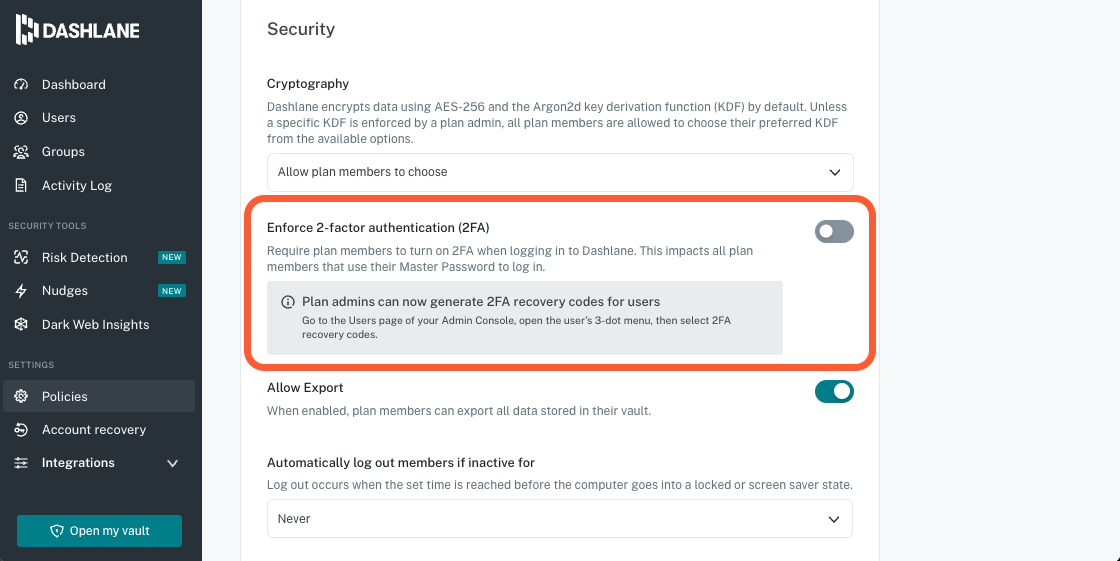Disable the Allow Export toggle
Viewport: 1120px width, 561px height.
pyautogui.click(x=834, y=391)
